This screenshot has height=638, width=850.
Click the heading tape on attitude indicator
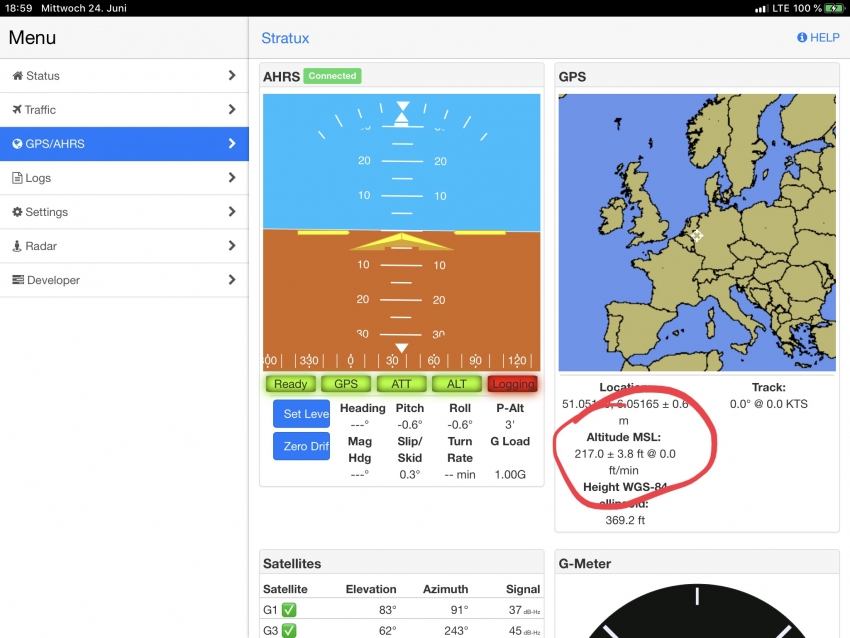(401, 360)
